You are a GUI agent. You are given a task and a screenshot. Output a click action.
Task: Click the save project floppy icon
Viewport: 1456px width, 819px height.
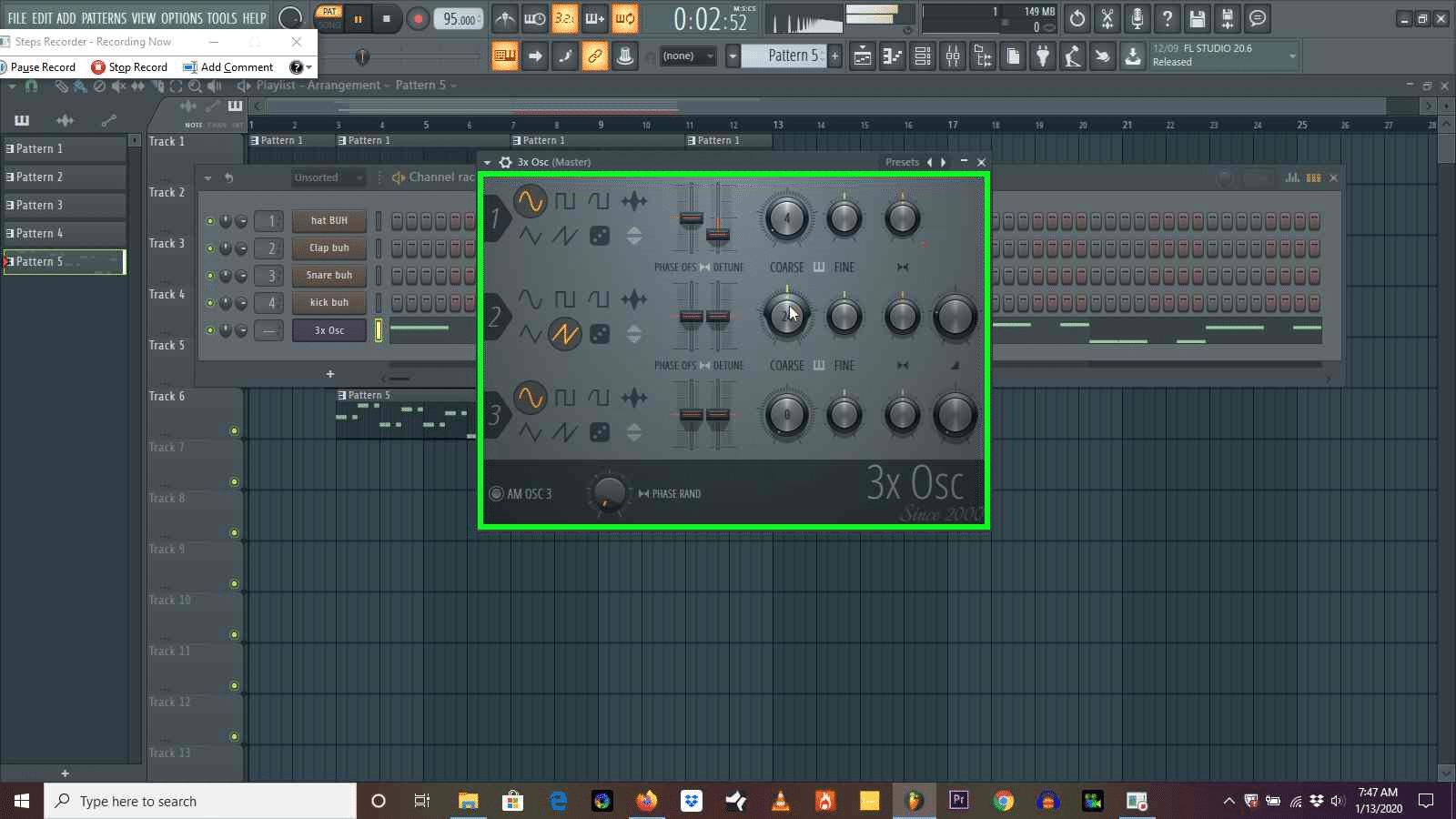coord(1198,18)
